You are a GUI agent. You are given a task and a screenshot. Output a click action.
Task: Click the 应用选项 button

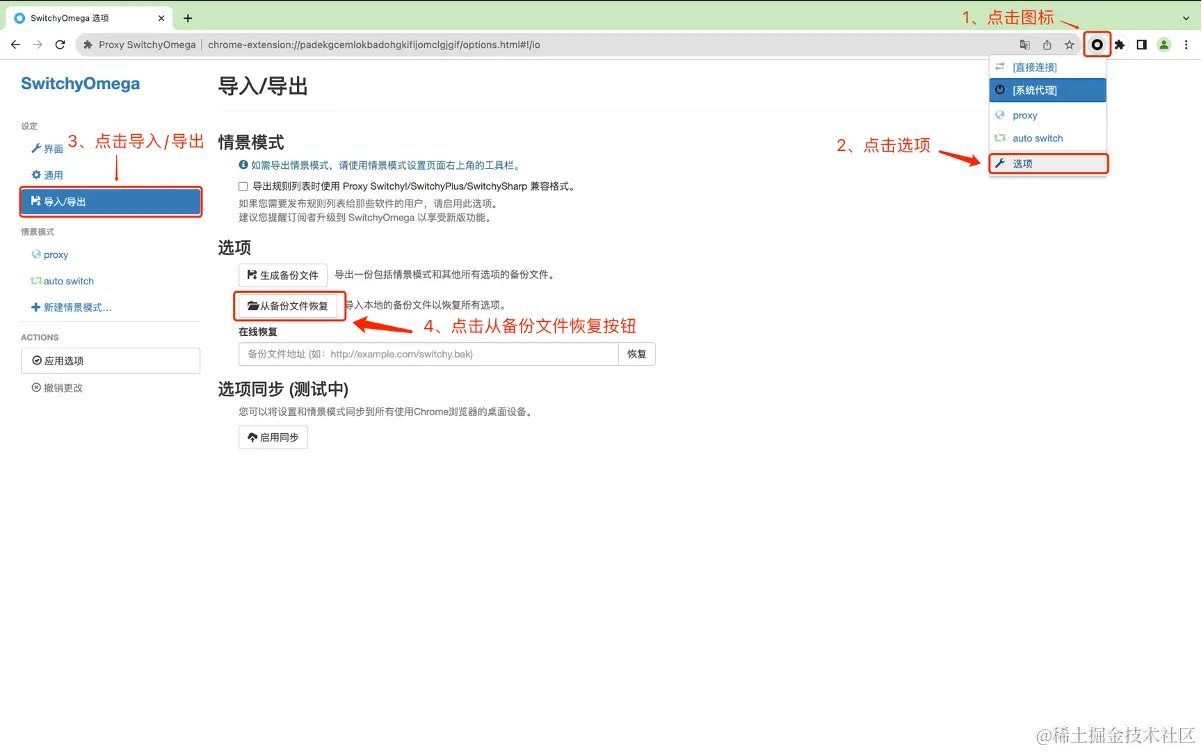111,361
